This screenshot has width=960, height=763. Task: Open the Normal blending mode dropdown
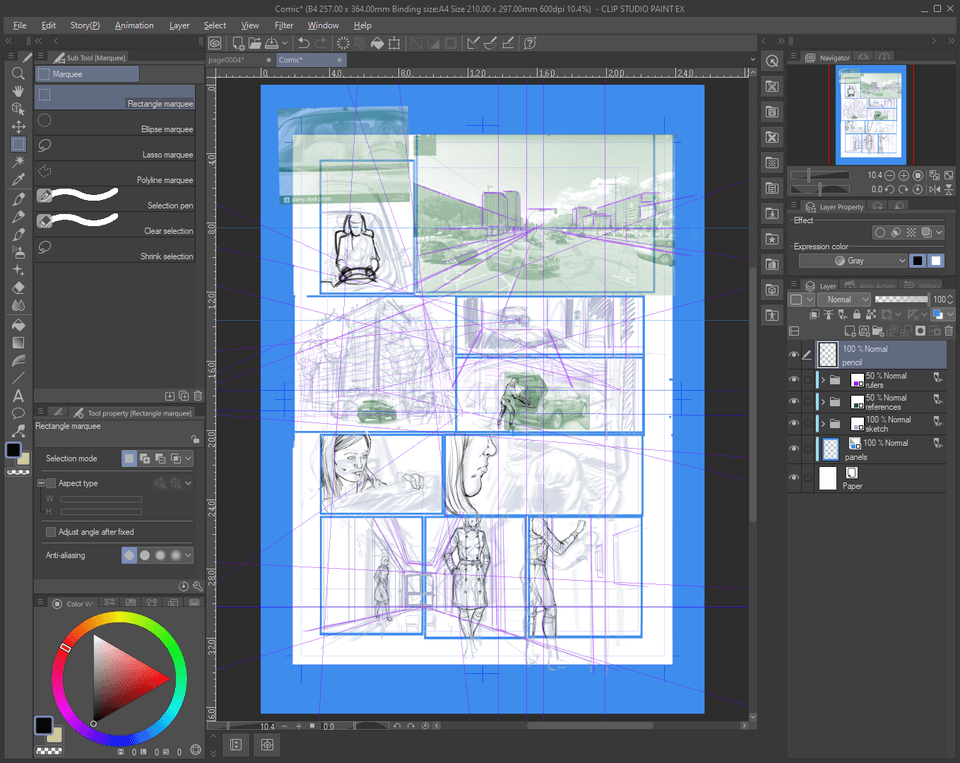pos(845,299)
